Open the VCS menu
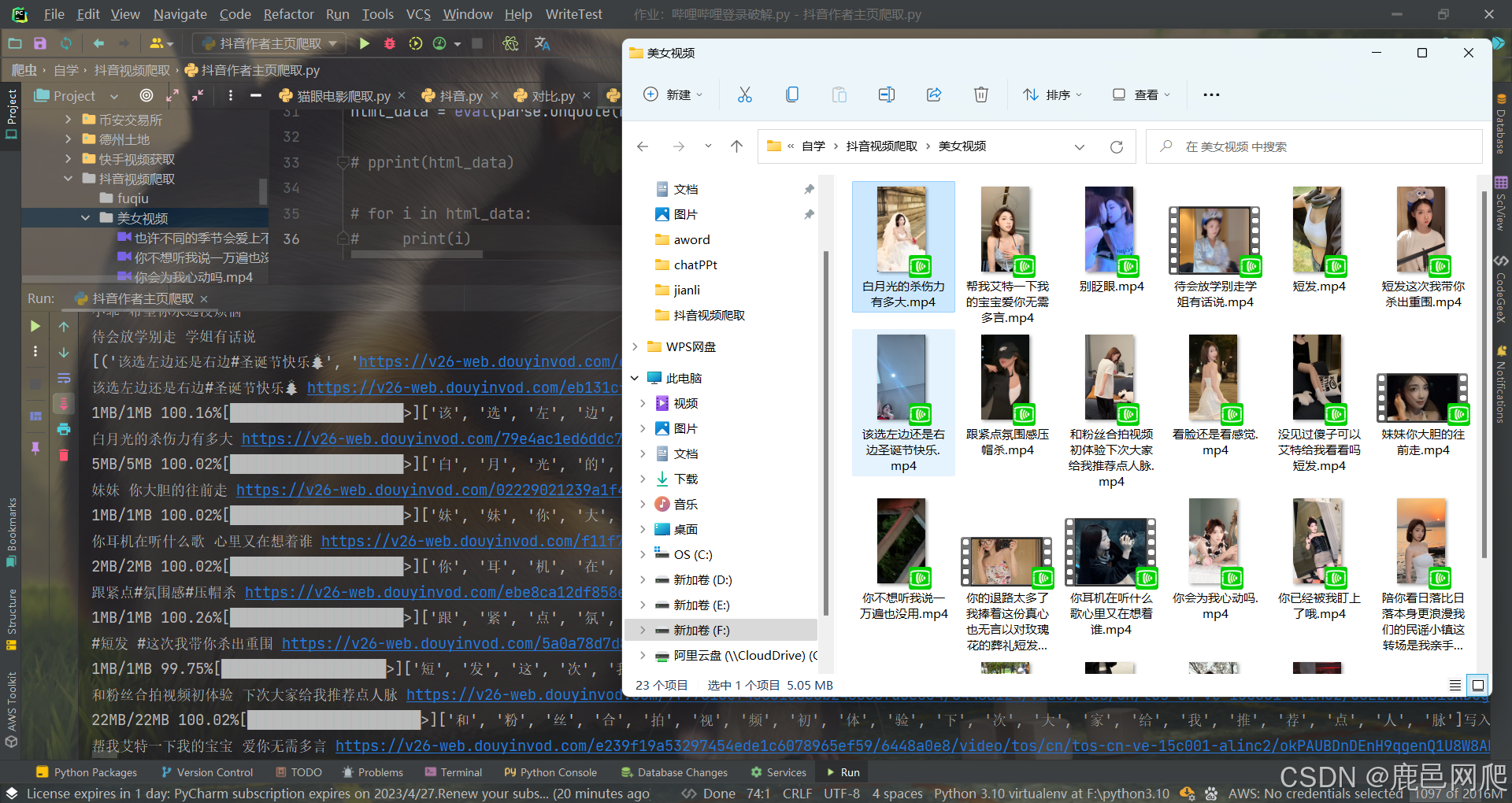This screenshot has width=1512, height=803. click(418, 14)
